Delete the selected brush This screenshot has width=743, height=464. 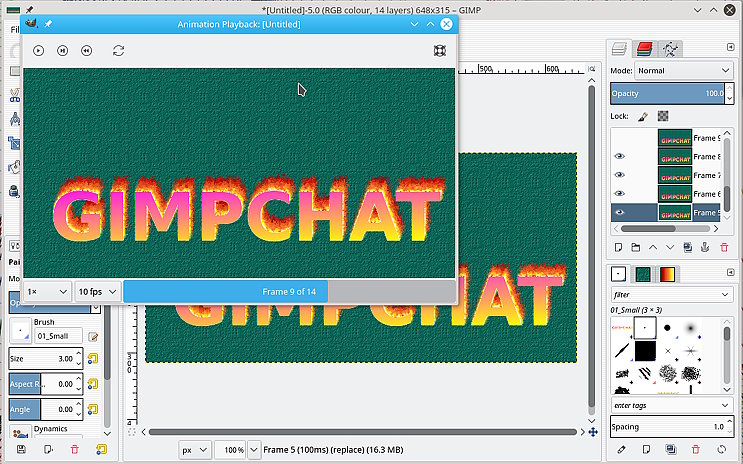(x=695, y=449)
